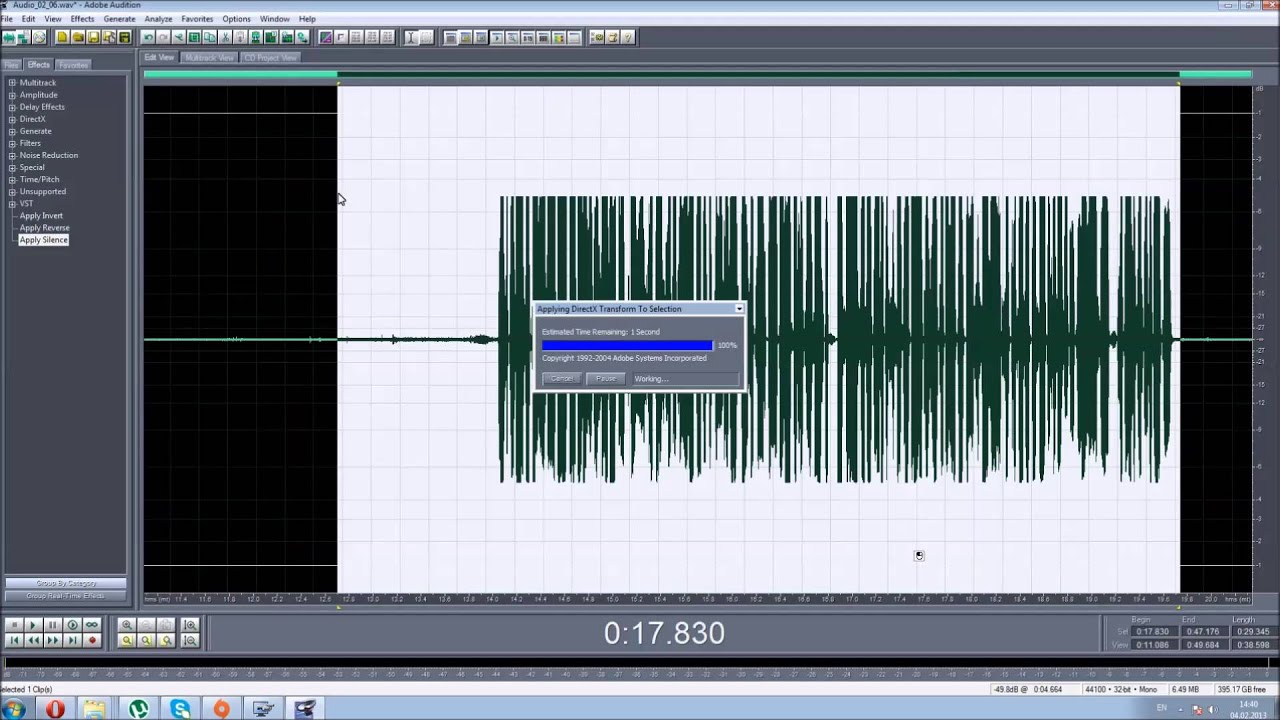Open uTorrent from the taskbar
This screenshot has width=1280, height=720.
138,709
